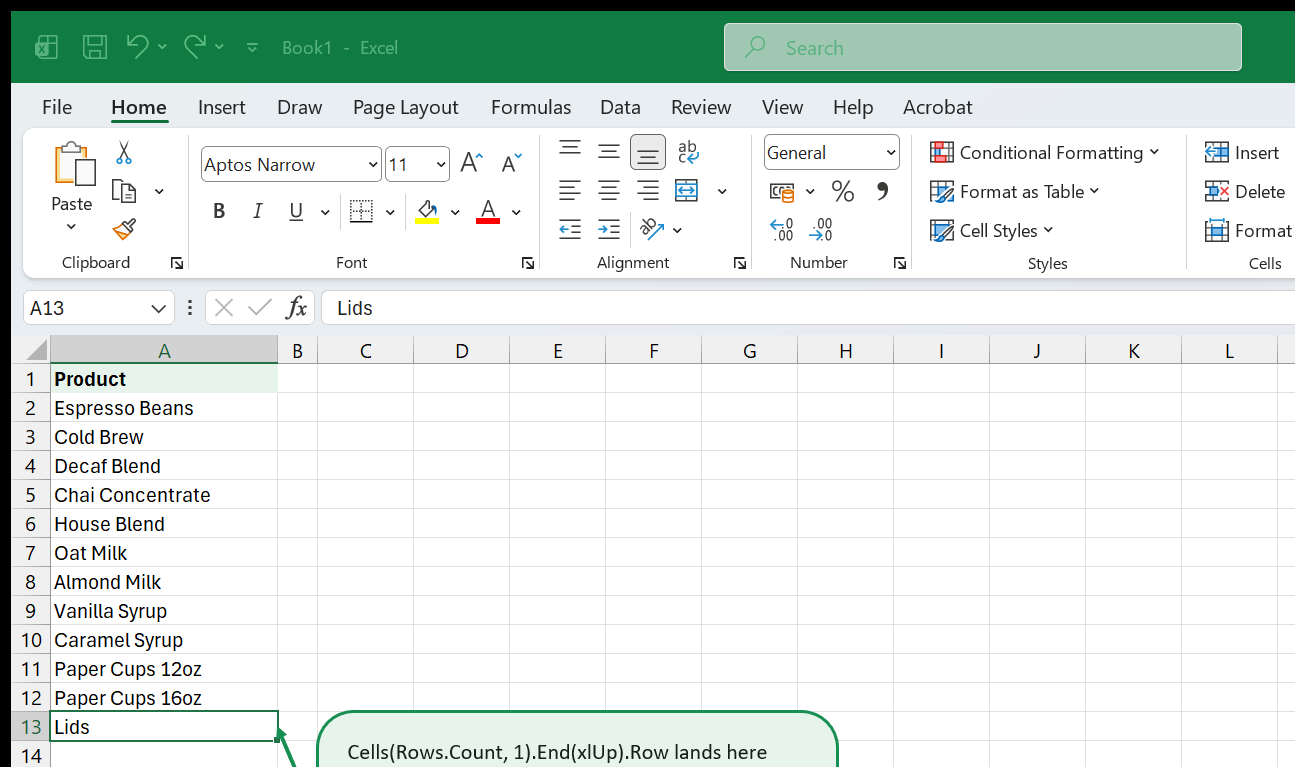Expand the Paste options arrow

72,227
